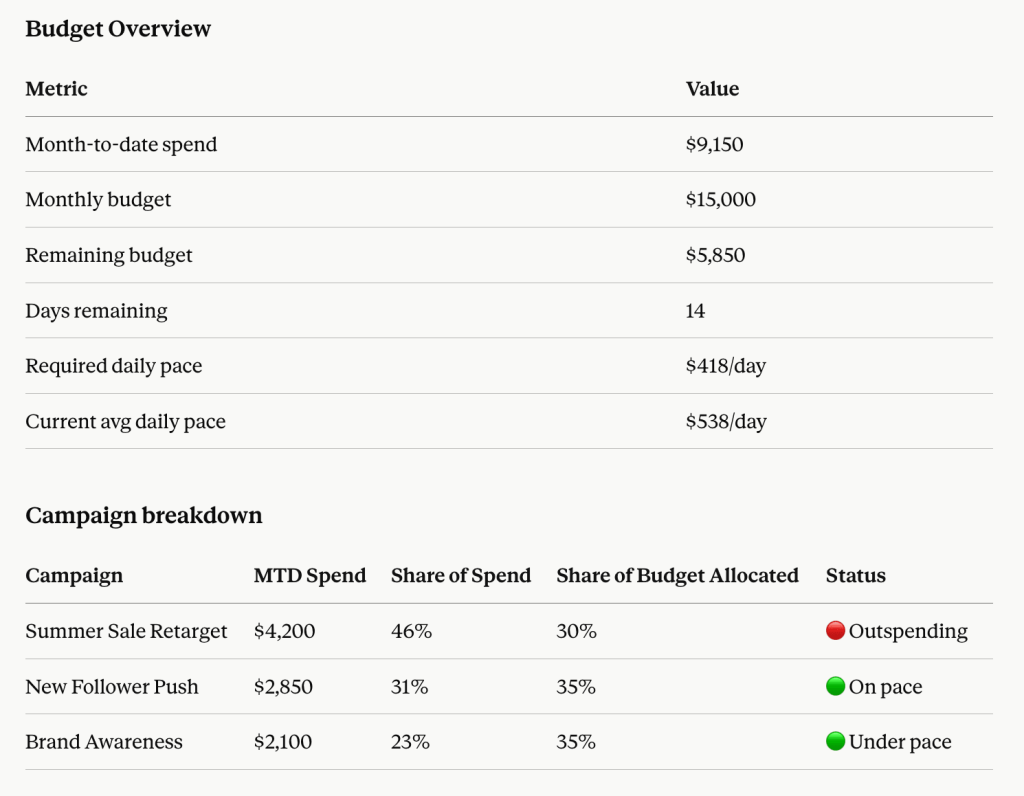Click the Share of Spend column header

click(x=461, y=576)
